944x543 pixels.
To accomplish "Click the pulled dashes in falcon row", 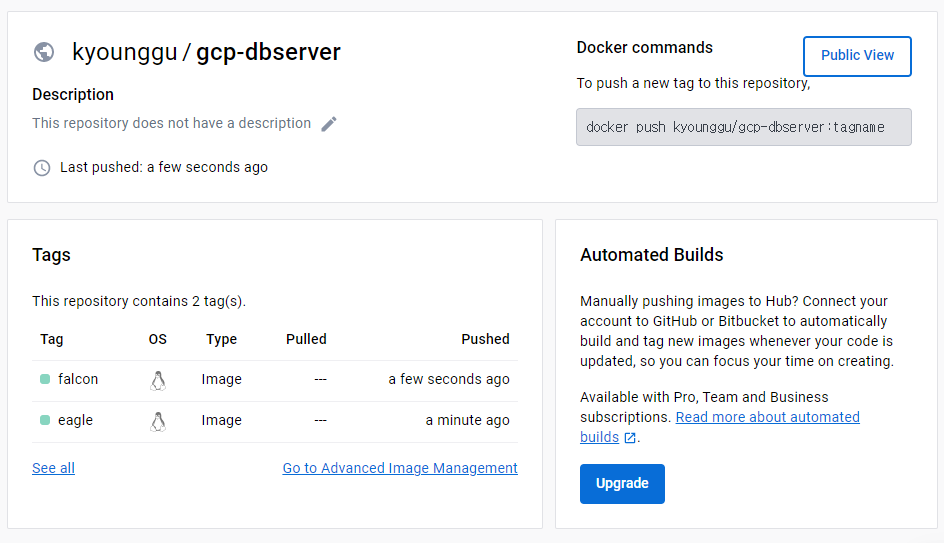I will (320, 379).
